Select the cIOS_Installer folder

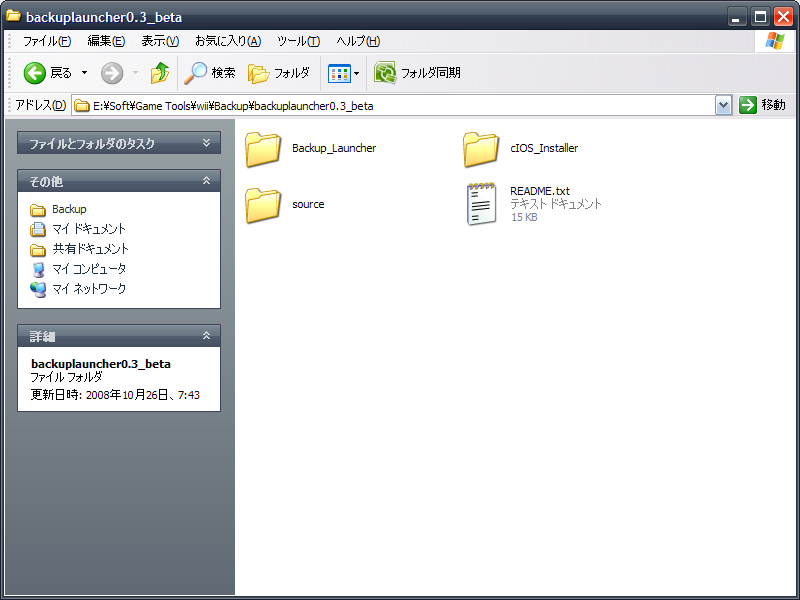520,149
